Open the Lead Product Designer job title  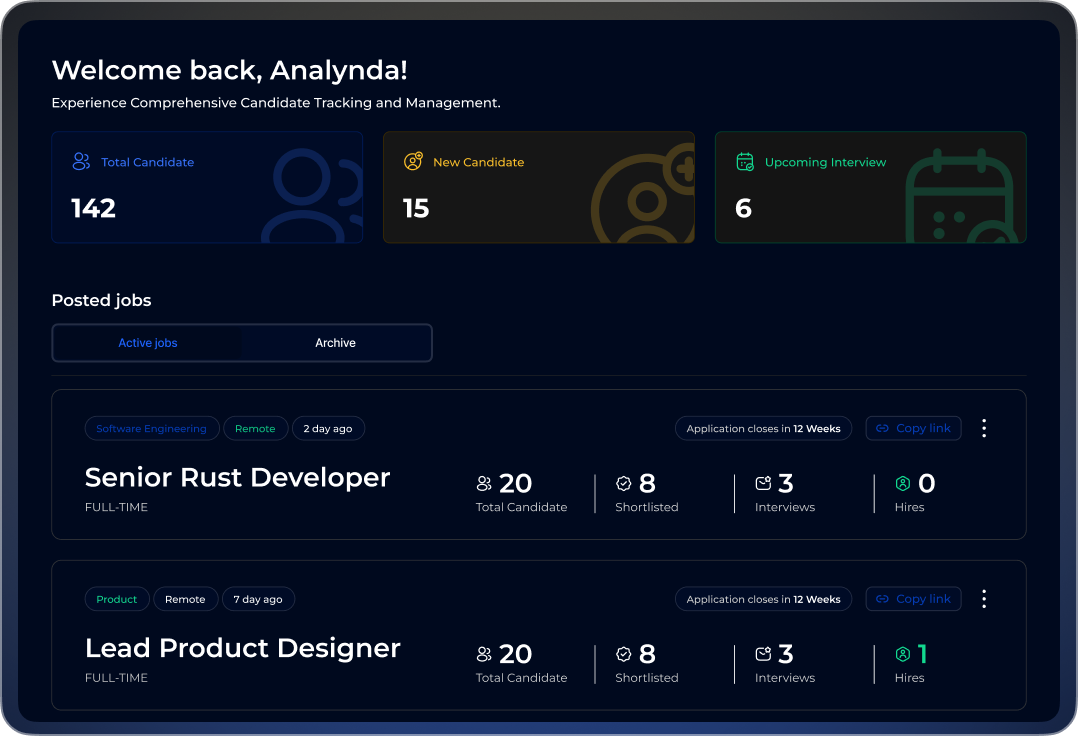tap(243, 648)
